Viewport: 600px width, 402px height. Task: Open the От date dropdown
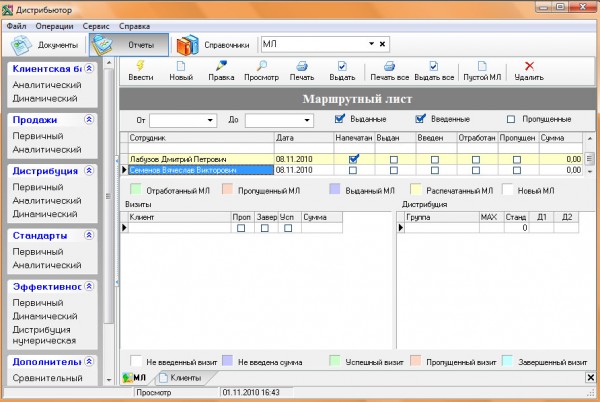point(210,120)
